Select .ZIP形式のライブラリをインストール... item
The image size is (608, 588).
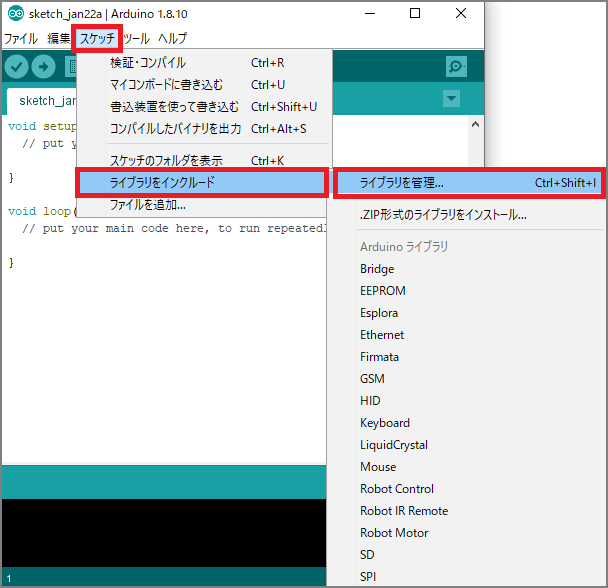click(466, 214)
